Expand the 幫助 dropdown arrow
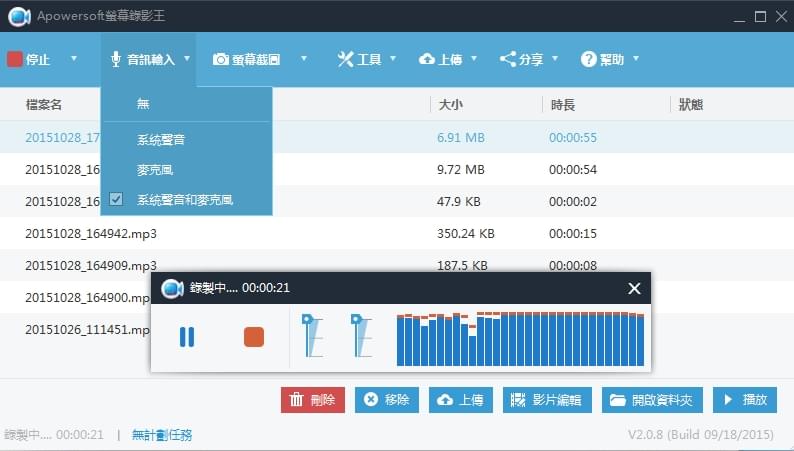This screenshot has width=794, height=451. coord(636,59)
